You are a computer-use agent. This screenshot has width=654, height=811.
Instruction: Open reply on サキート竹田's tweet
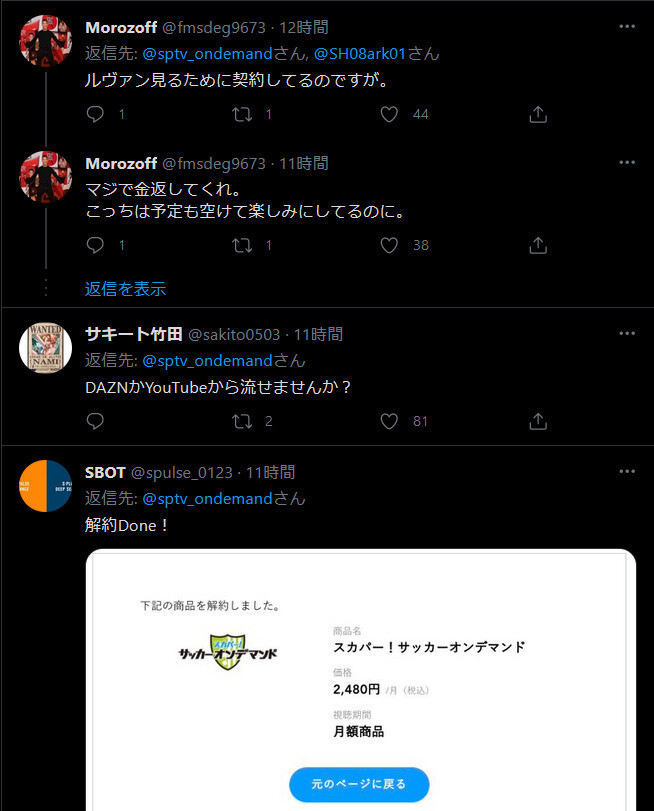95,422
